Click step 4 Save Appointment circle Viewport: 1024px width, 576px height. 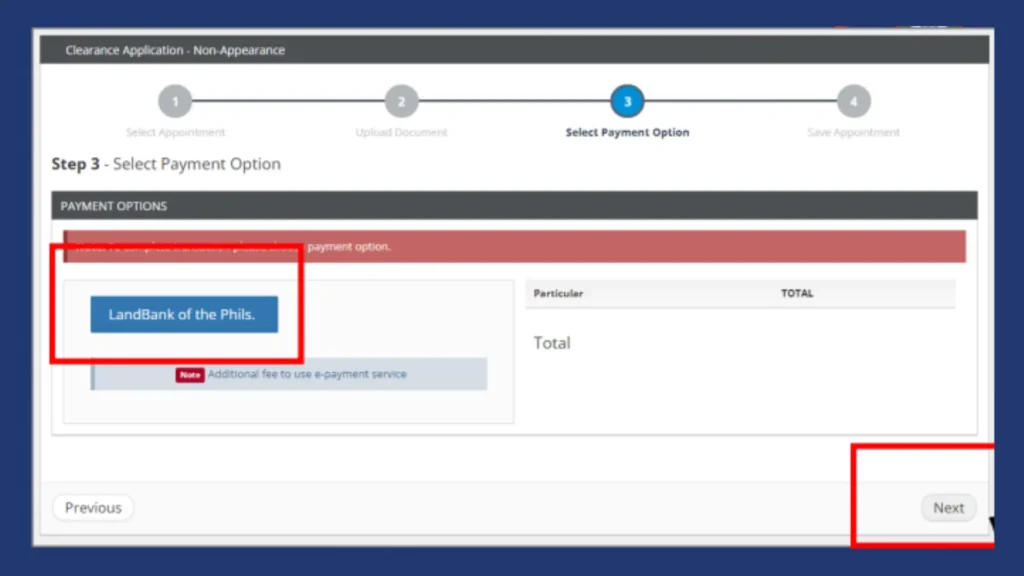852,101
